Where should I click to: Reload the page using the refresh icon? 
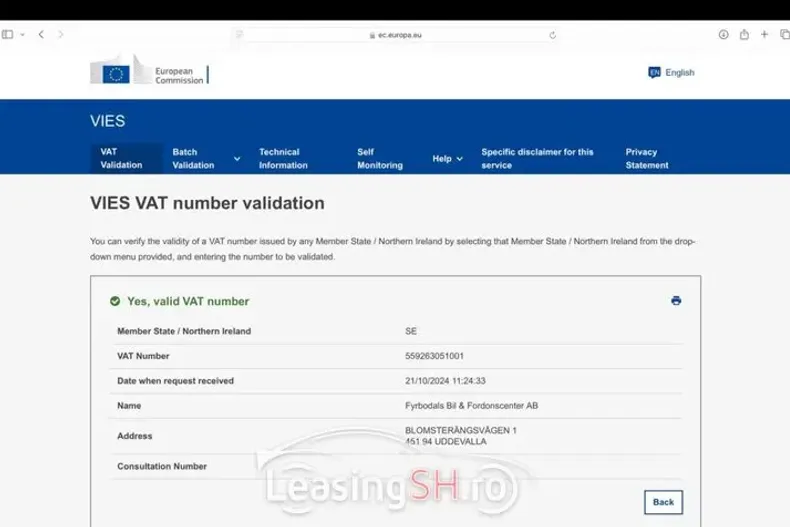553,34
